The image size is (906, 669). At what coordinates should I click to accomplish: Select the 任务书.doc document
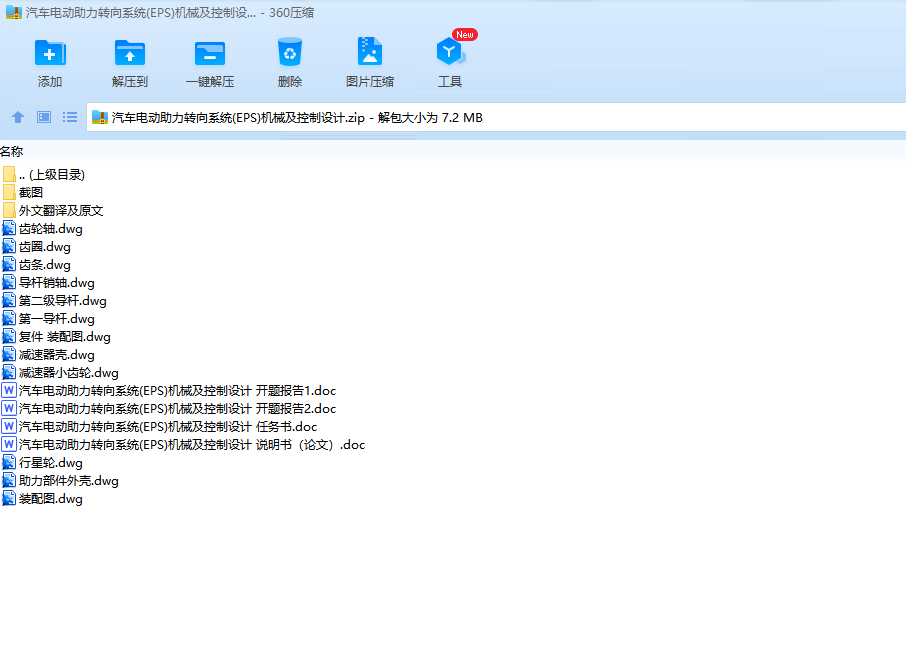coord(159,426)
